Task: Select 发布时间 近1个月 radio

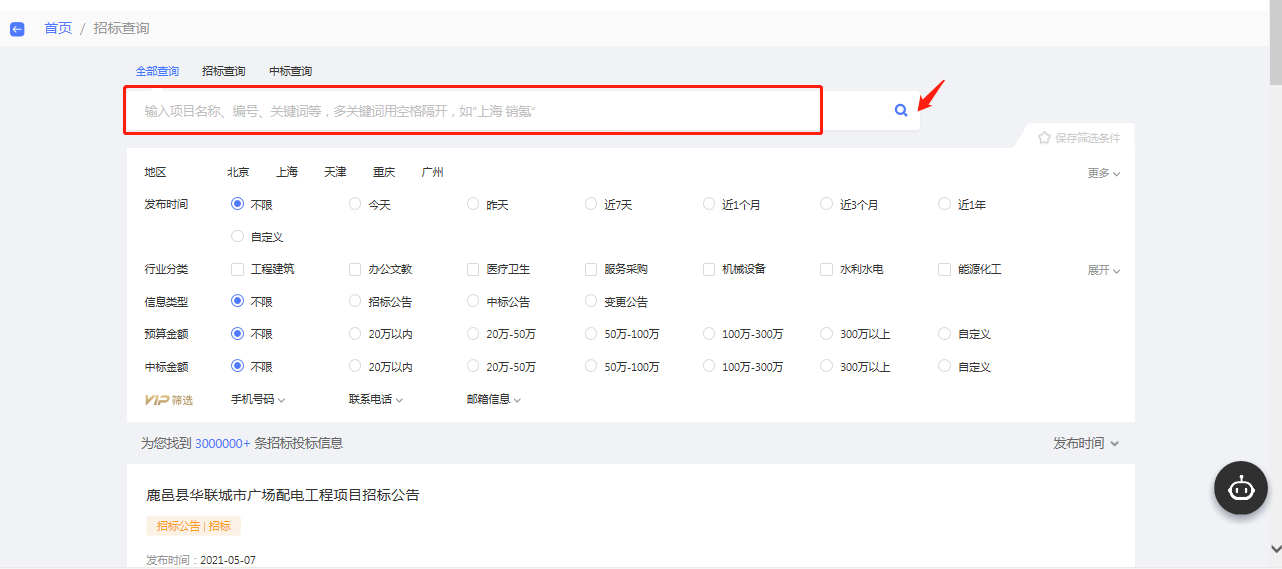Action: coord(709,204)
